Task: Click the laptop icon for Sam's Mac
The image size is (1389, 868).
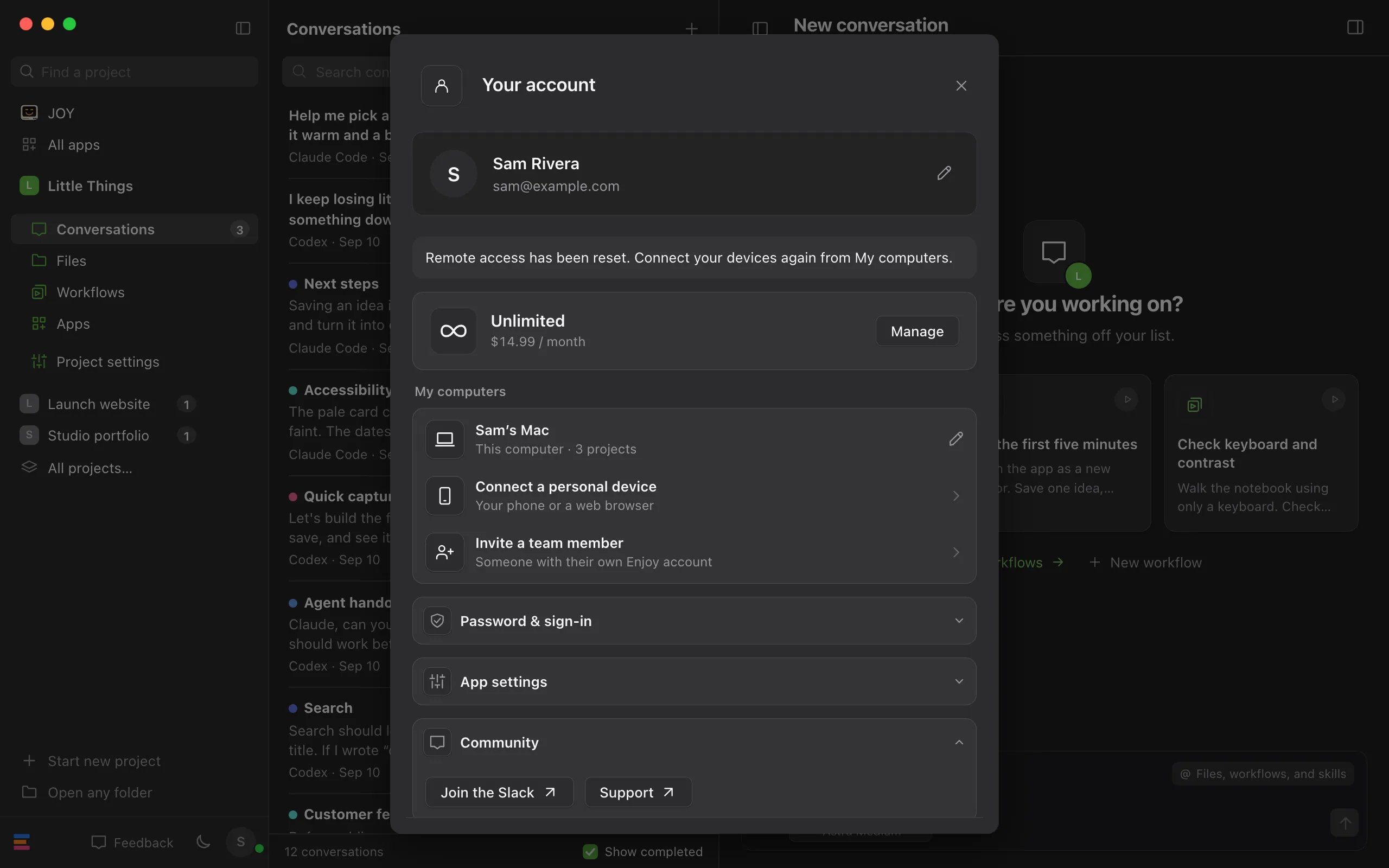Action: click(445, 439)
